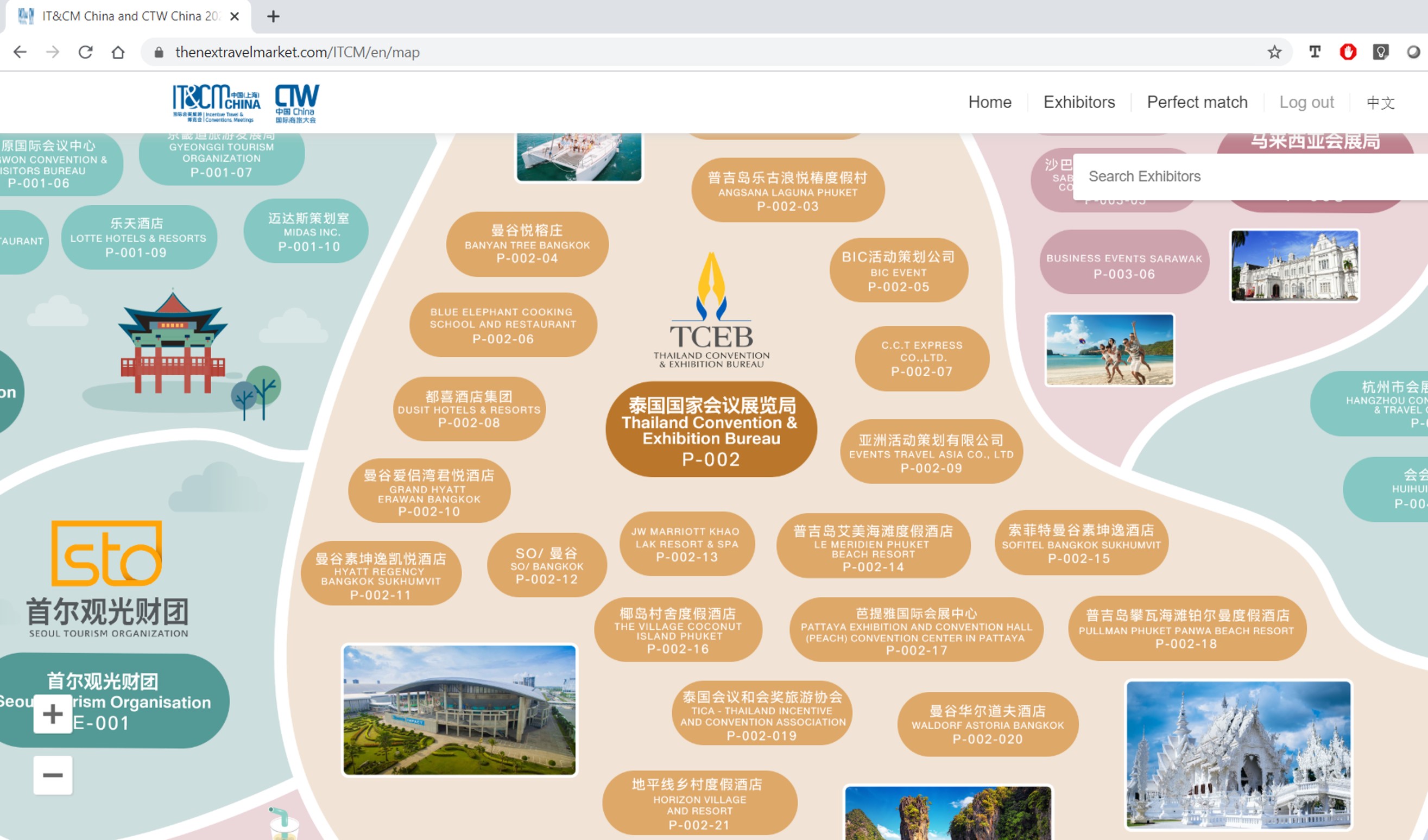Select Events Travel Asia booth P-002-09
Viewport: 1428px width, 840px height.
pyautogui.click(x=931, y=452)
